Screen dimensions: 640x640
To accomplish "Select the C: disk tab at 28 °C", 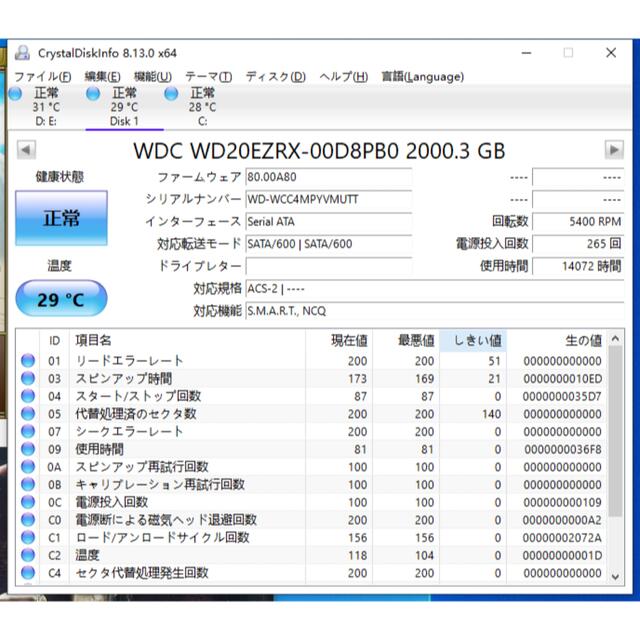I will tap(202, 107).
